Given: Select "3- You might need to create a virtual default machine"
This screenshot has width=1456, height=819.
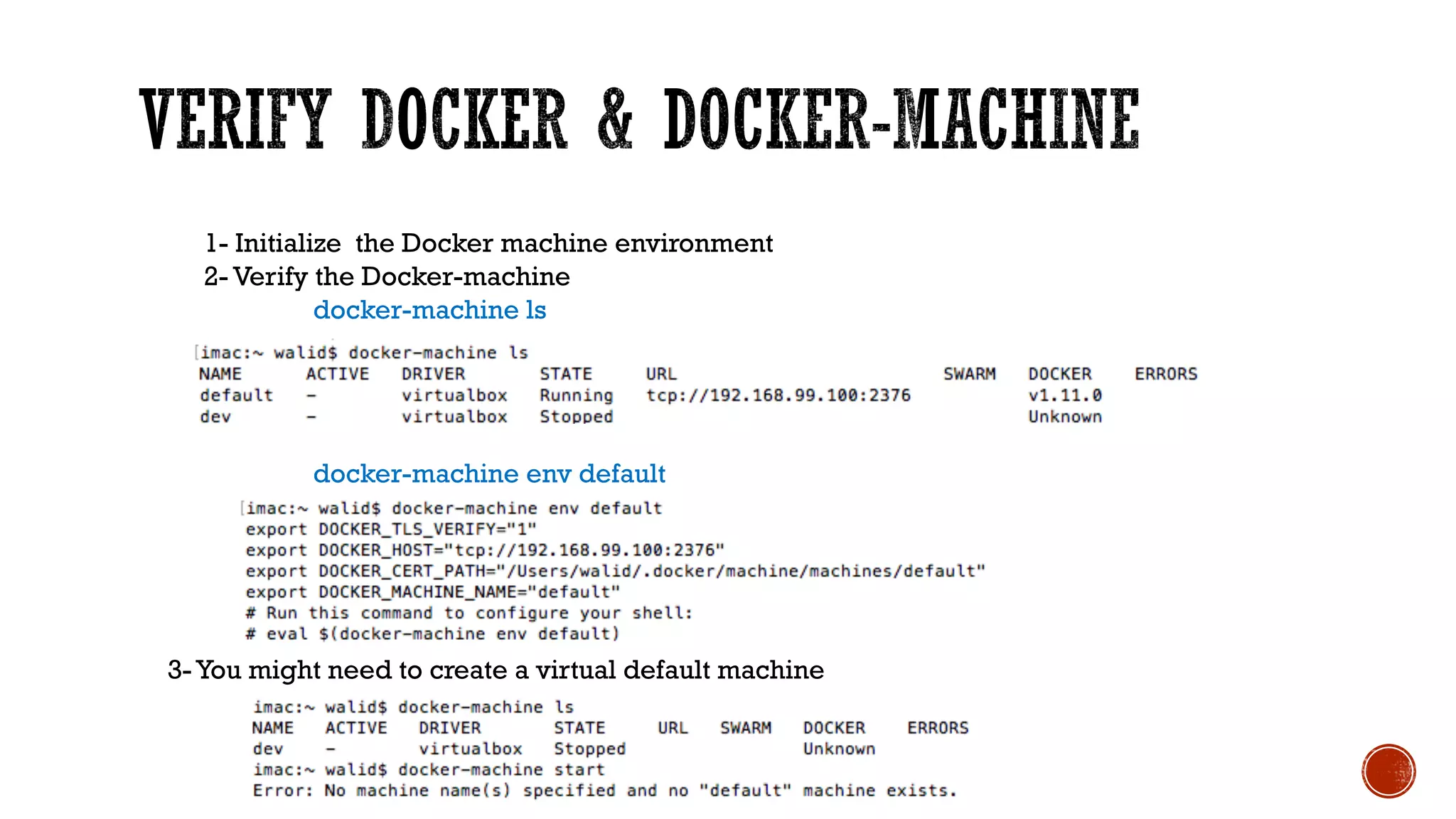Looking at the screenshot, I should point(496,670).
